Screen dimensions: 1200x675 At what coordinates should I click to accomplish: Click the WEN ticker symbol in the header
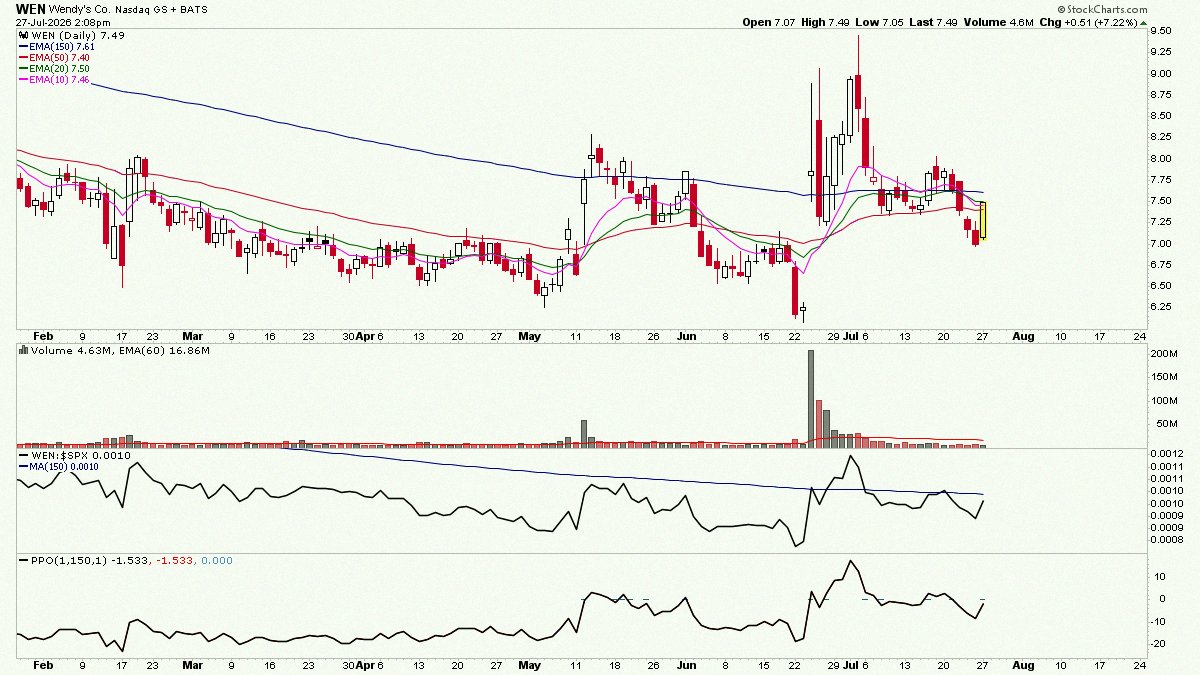coord(31,8)
